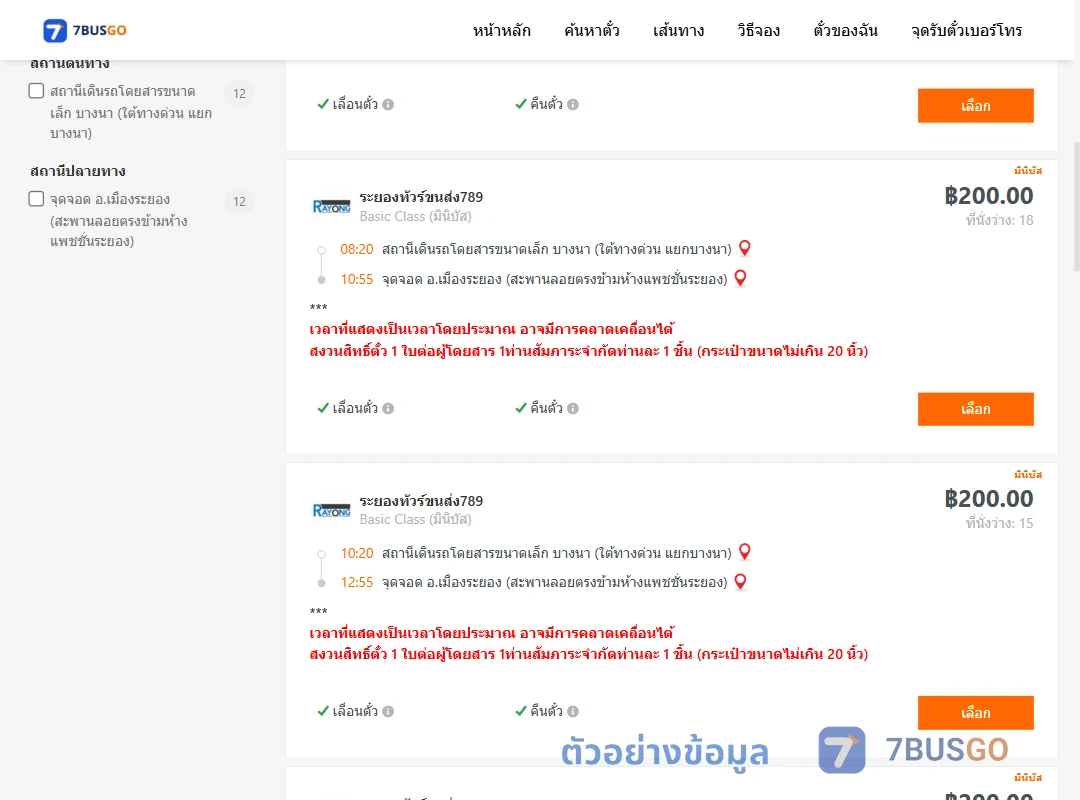The width and height of the screenshot is (1080, 800).
Task: Click the สถานีปลายทาง filter heading
Action: point(78,171)
